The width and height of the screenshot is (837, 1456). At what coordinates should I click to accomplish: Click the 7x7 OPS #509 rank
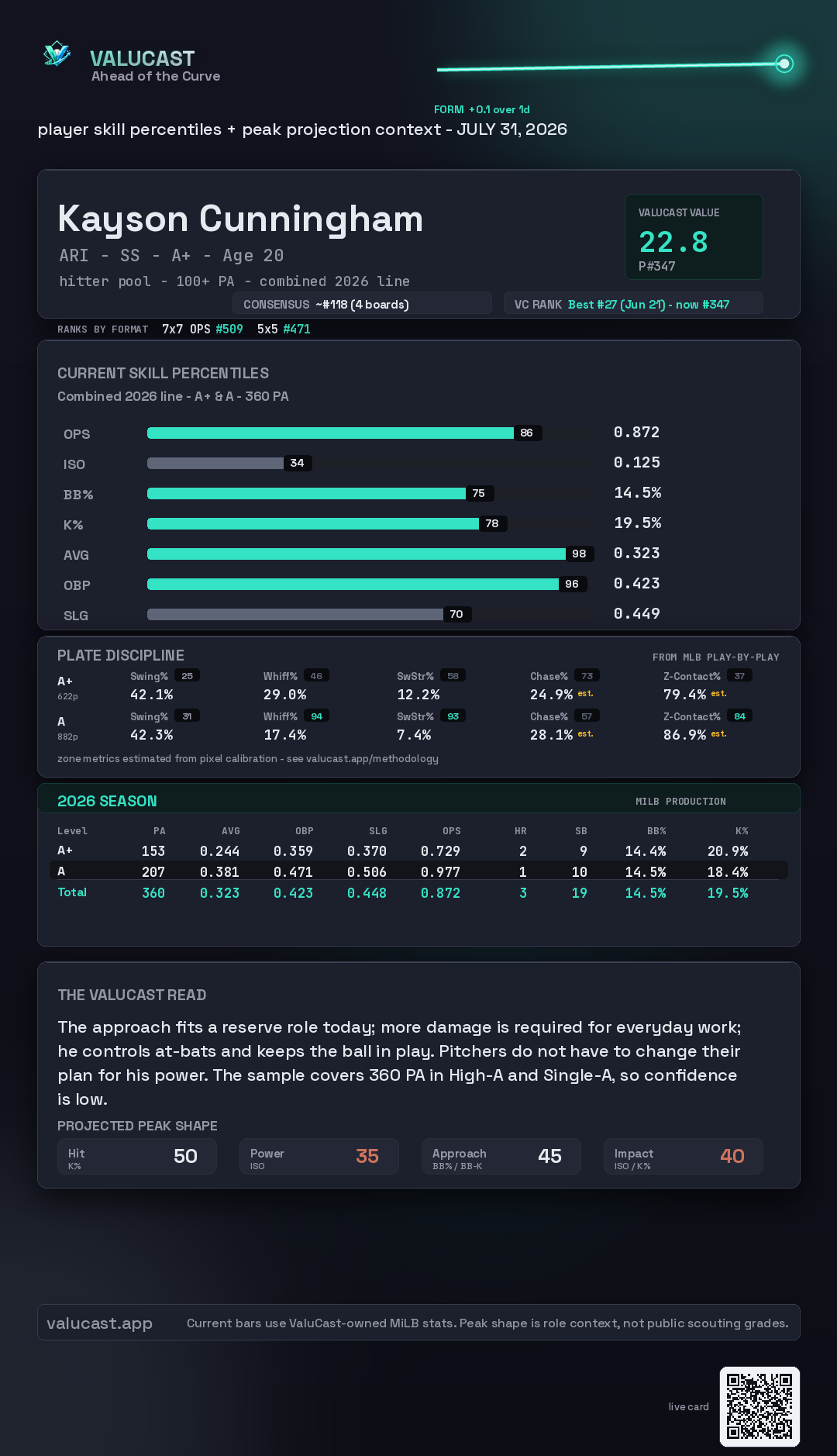(202, 329)
